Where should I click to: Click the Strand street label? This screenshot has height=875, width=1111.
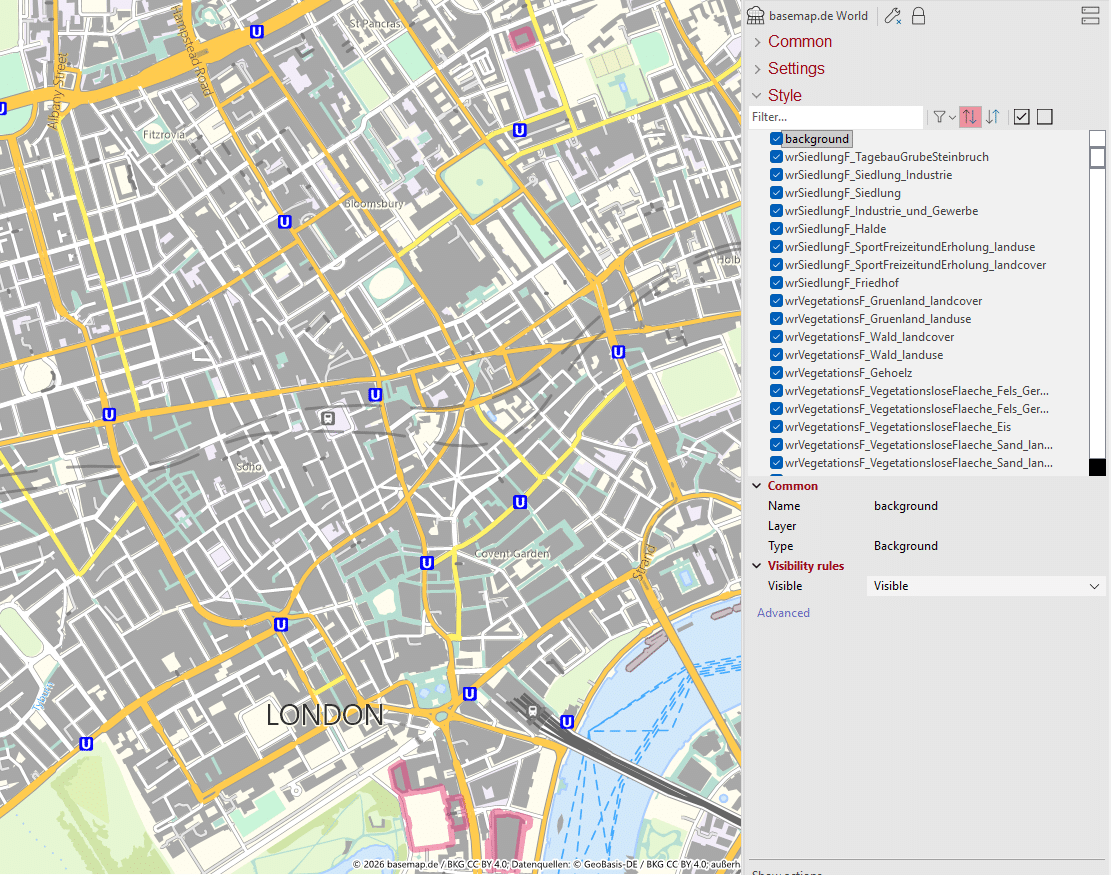coord(644,563)
